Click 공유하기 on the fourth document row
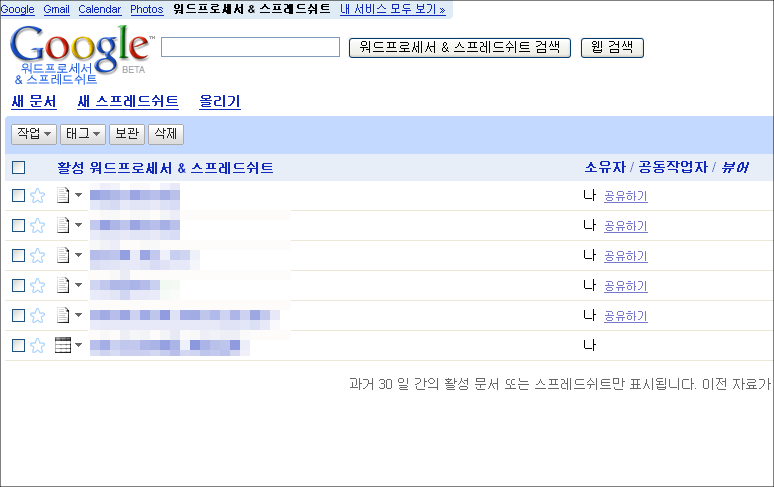This screenshot has width=774, height=487. (626, 286)
